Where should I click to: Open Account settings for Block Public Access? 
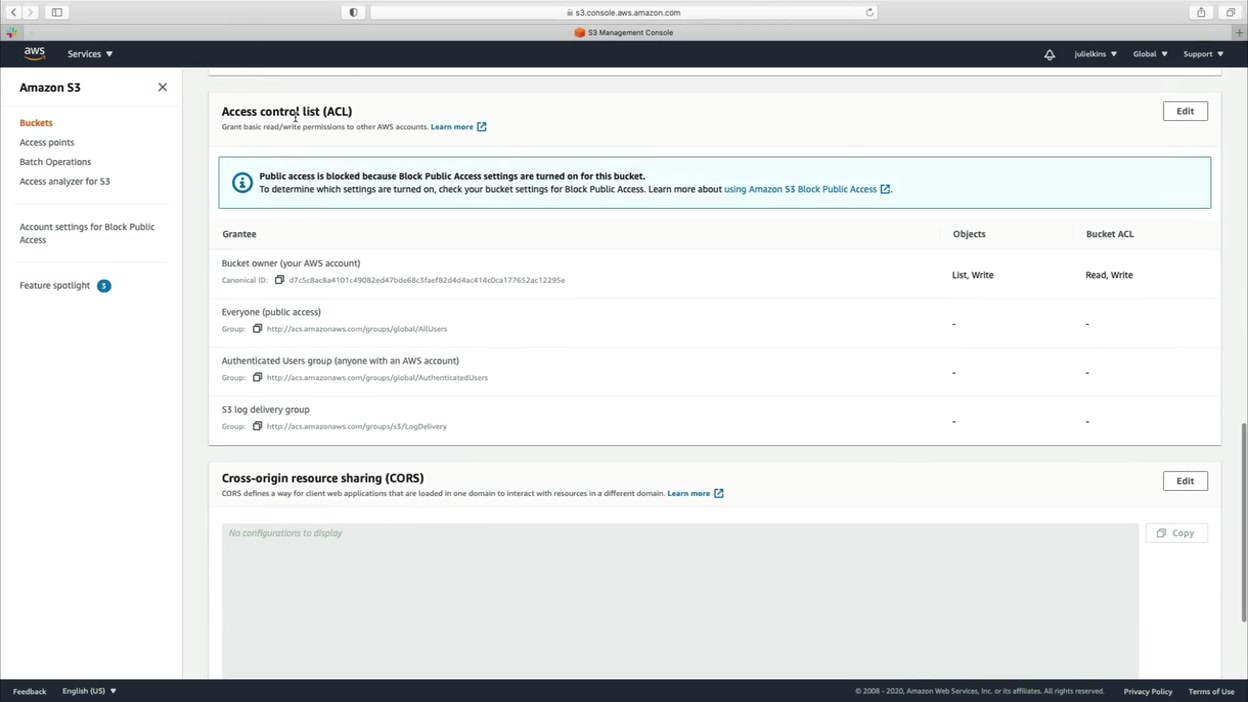[87, 233]
